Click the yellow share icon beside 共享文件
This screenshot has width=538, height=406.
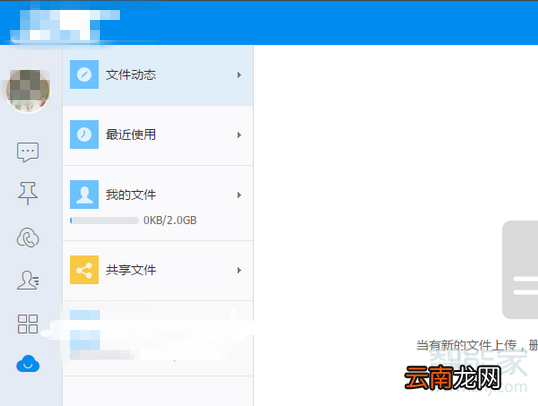click(x=84, y=270)
